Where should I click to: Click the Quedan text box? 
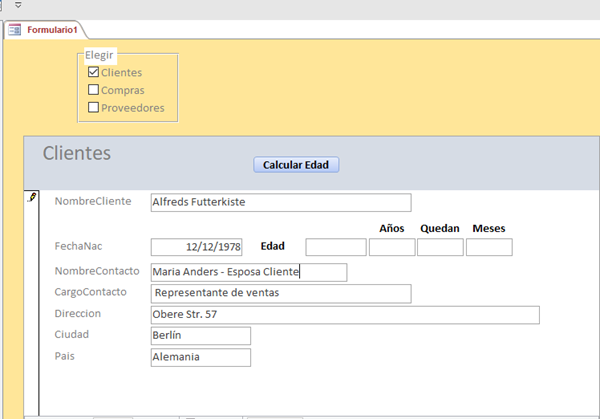coord(440,247)
